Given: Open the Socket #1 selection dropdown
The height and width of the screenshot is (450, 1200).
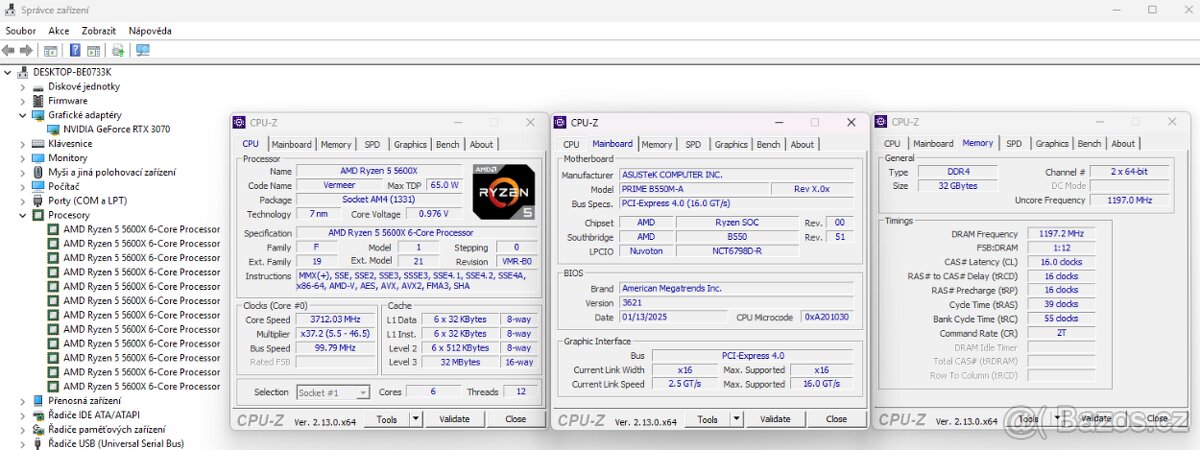Looking at the screenshot, I should [361, 393].
